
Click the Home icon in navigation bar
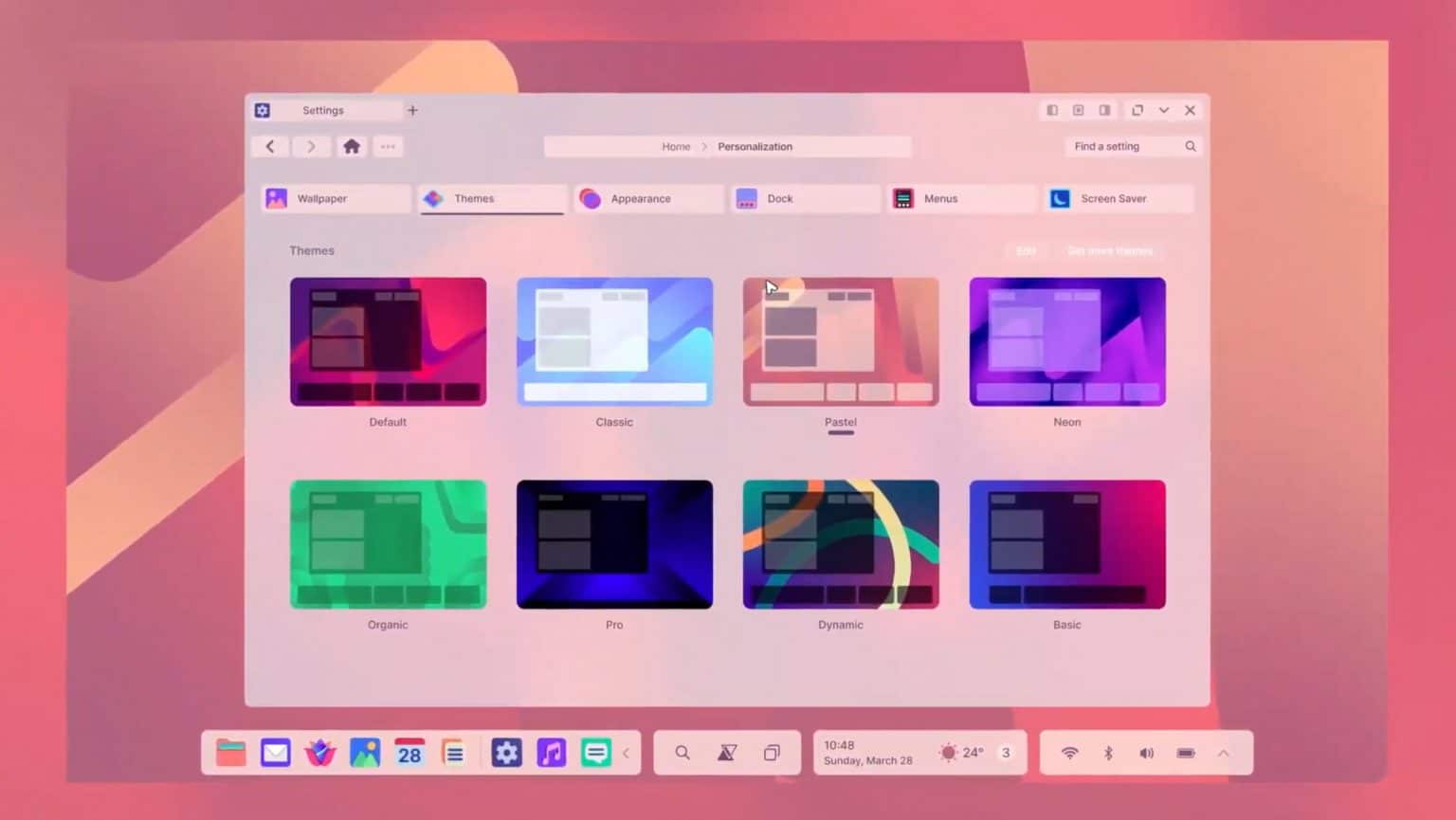352,146
